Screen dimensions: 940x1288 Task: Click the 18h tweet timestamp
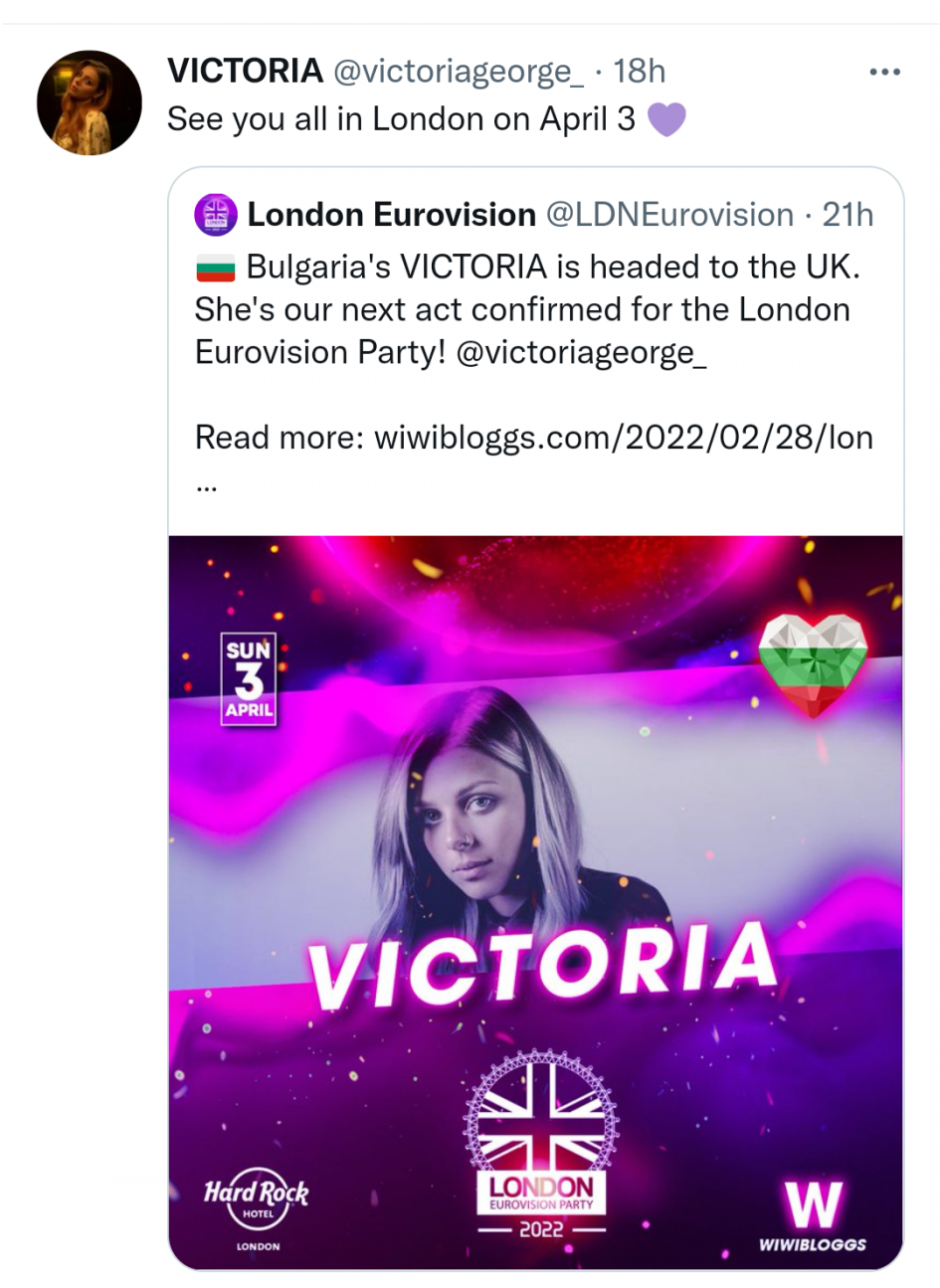coord(639,72)
